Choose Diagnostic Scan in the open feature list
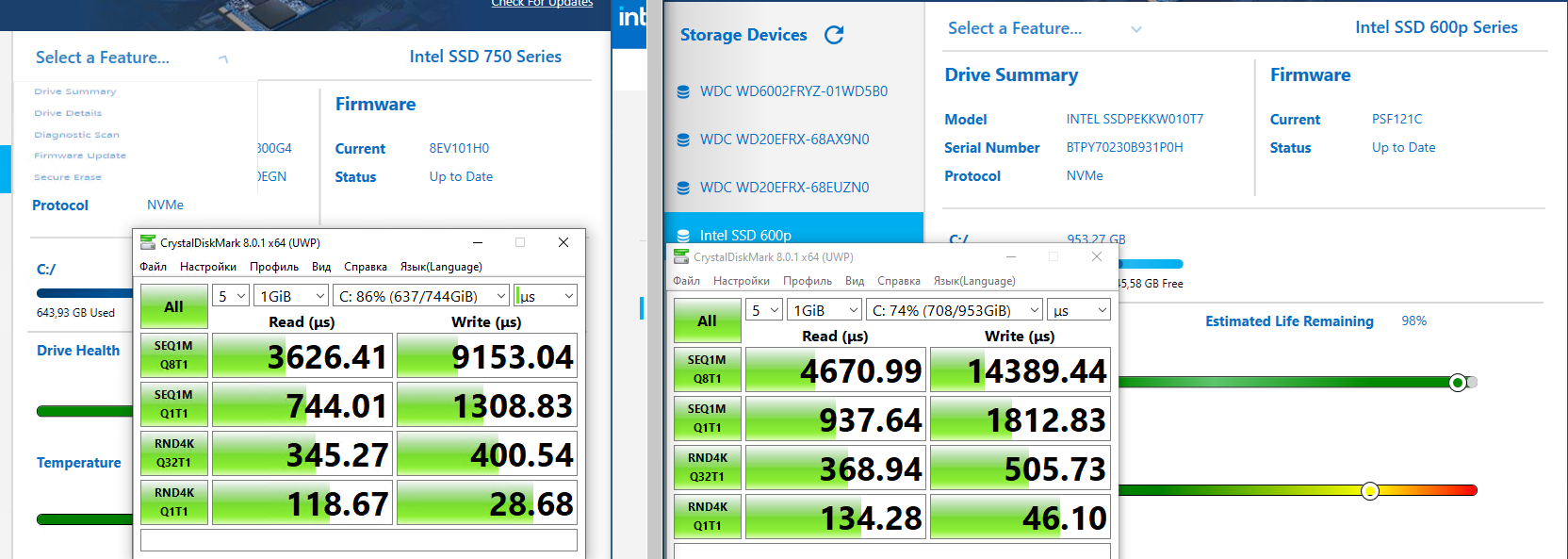Viewport: 1568px width, 559px height. [x=76, y=135]
